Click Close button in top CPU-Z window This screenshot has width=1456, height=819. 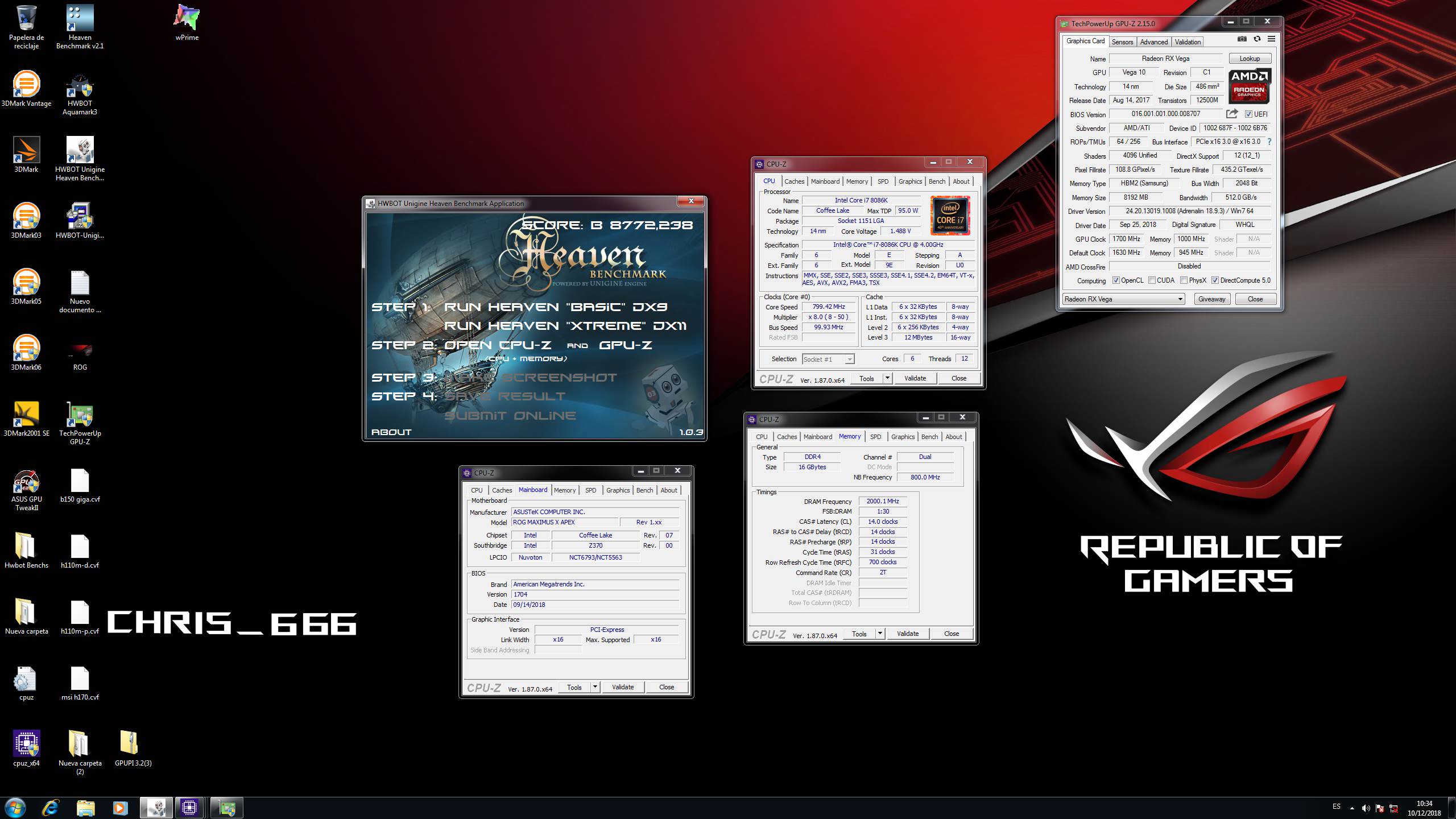pos(958,378)
